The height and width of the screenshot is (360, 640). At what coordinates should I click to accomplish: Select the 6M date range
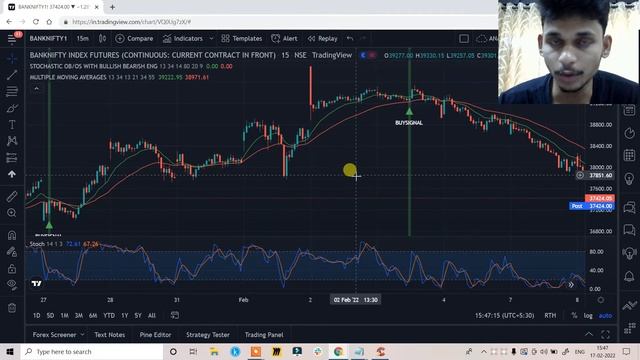coord(93,316)
